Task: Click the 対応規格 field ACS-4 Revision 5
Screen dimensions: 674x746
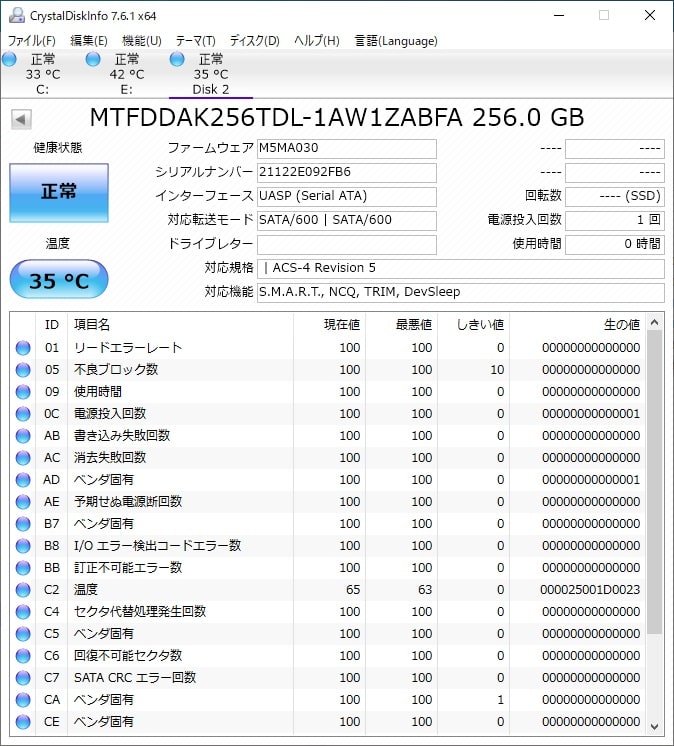Action: pos(461,268)
